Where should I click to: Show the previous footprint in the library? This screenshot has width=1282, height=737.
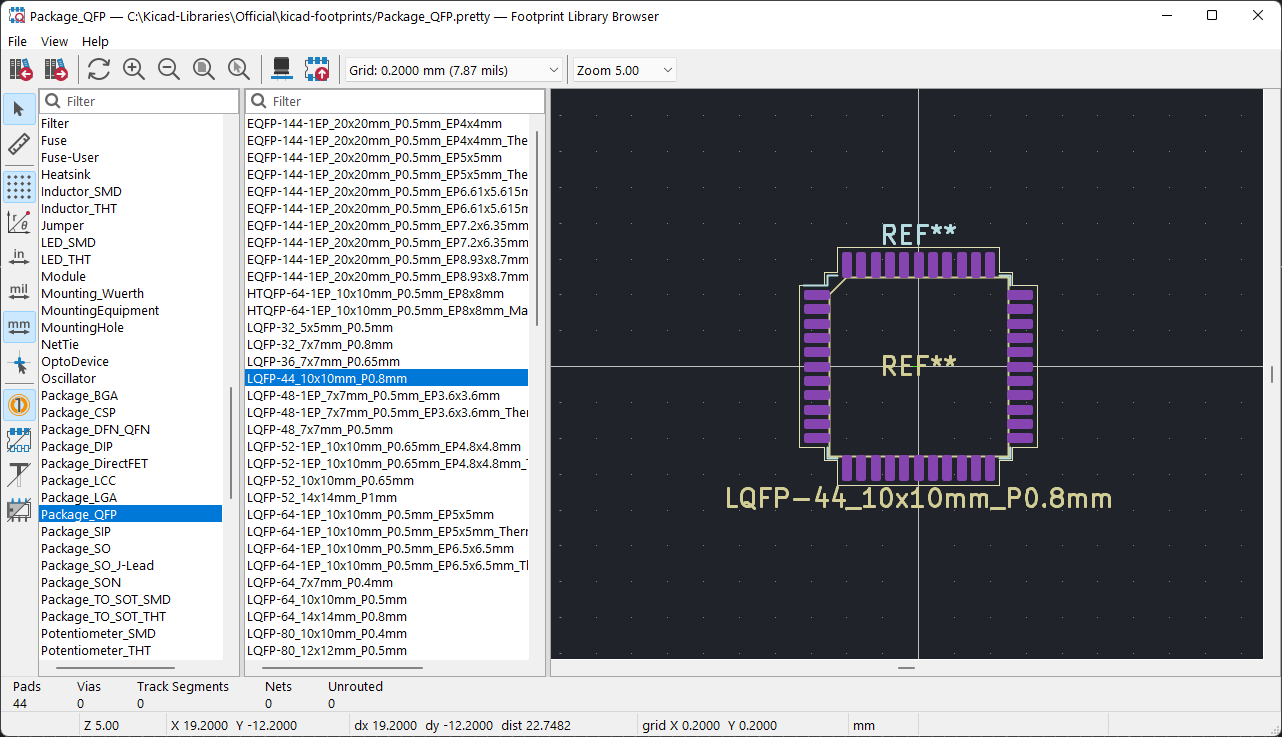21,69
